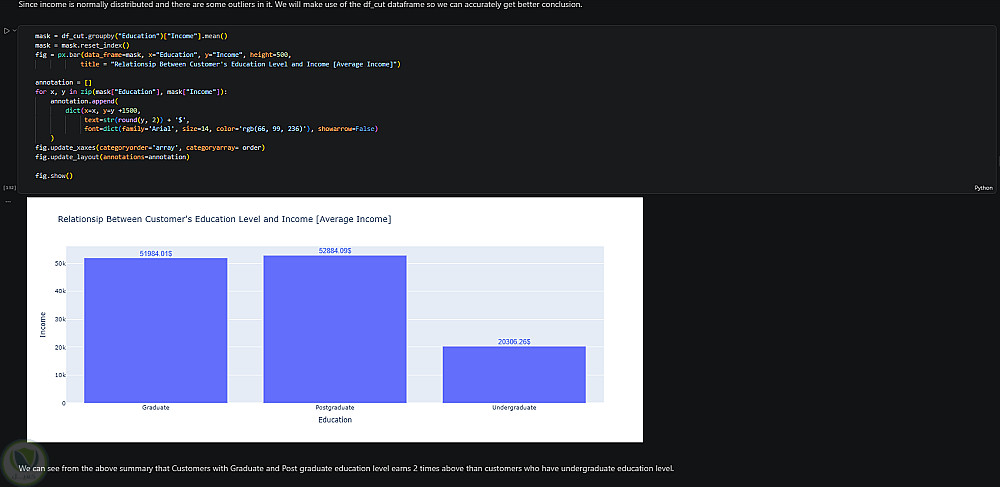1000x487 pixels.
Task: Click the 52884.09$ annotation label
Action: pos(335,251)
